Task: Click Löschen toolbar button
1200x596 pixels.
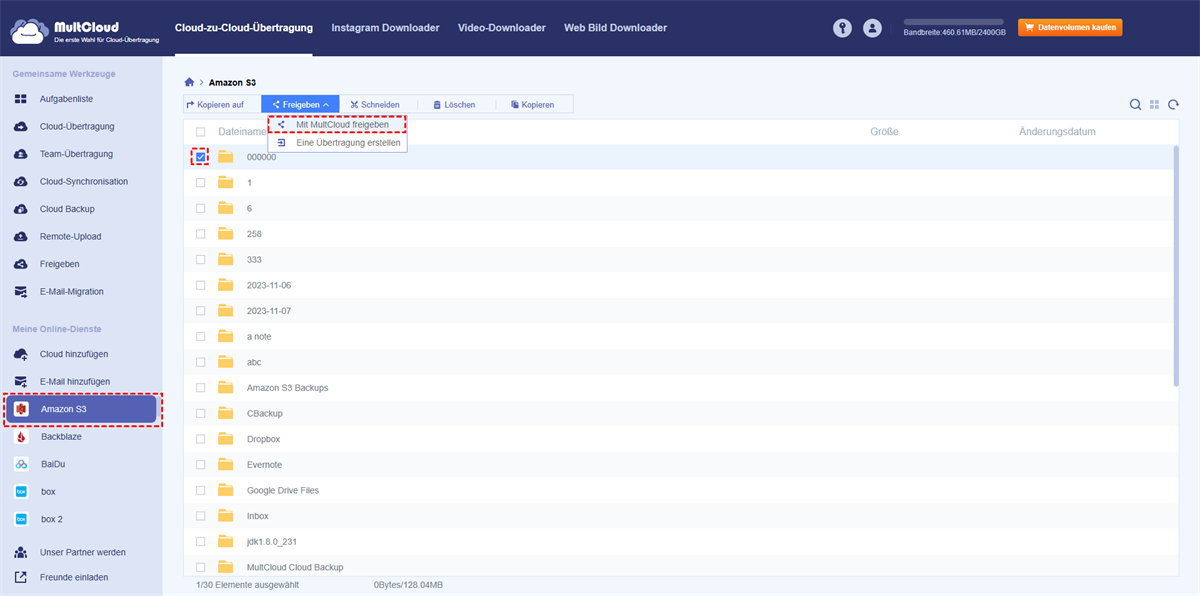Action: (453, 104)
